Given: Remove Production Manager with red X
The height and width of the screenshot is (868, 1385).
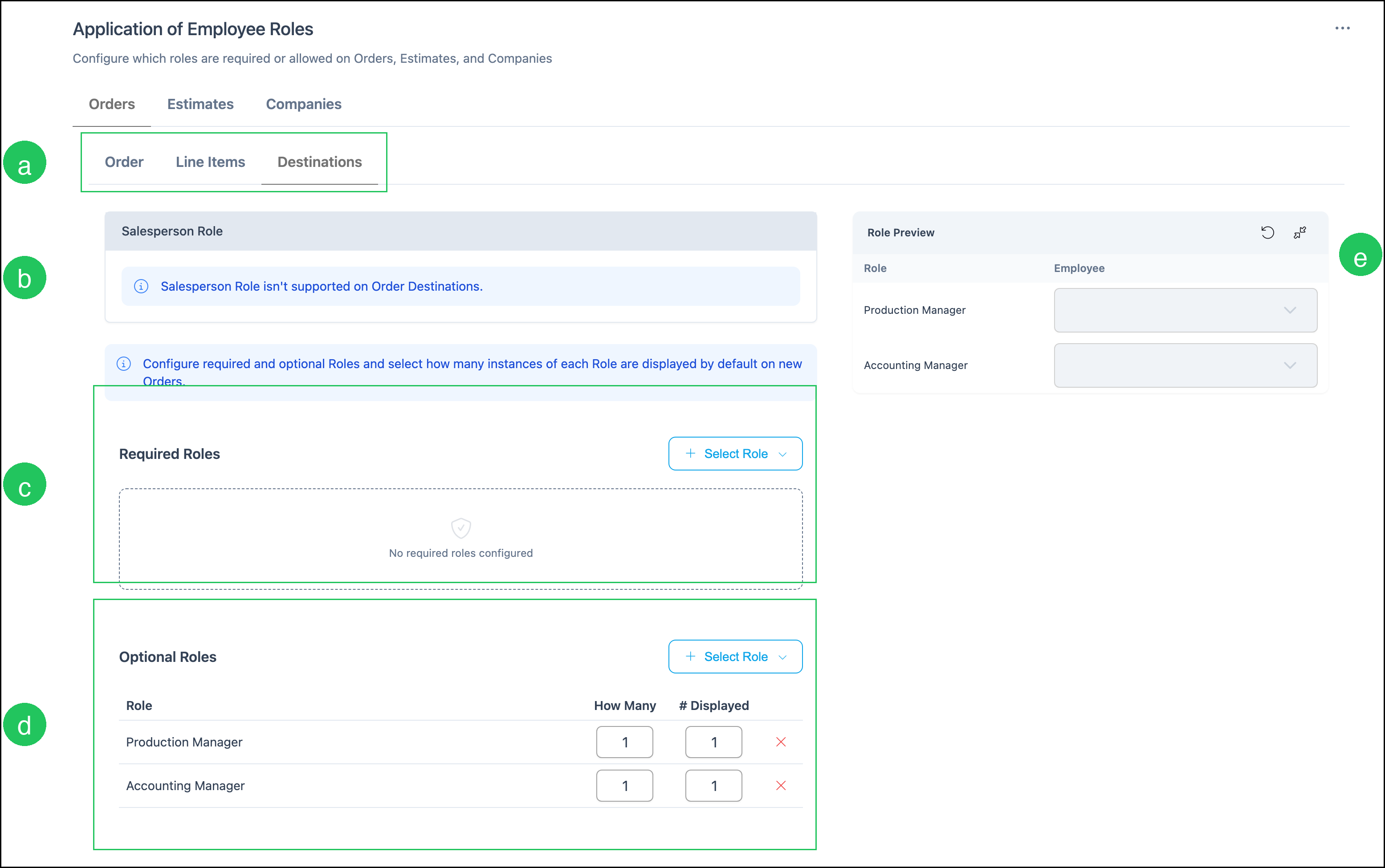Looking at the screenshot, I should coord(781,742).
